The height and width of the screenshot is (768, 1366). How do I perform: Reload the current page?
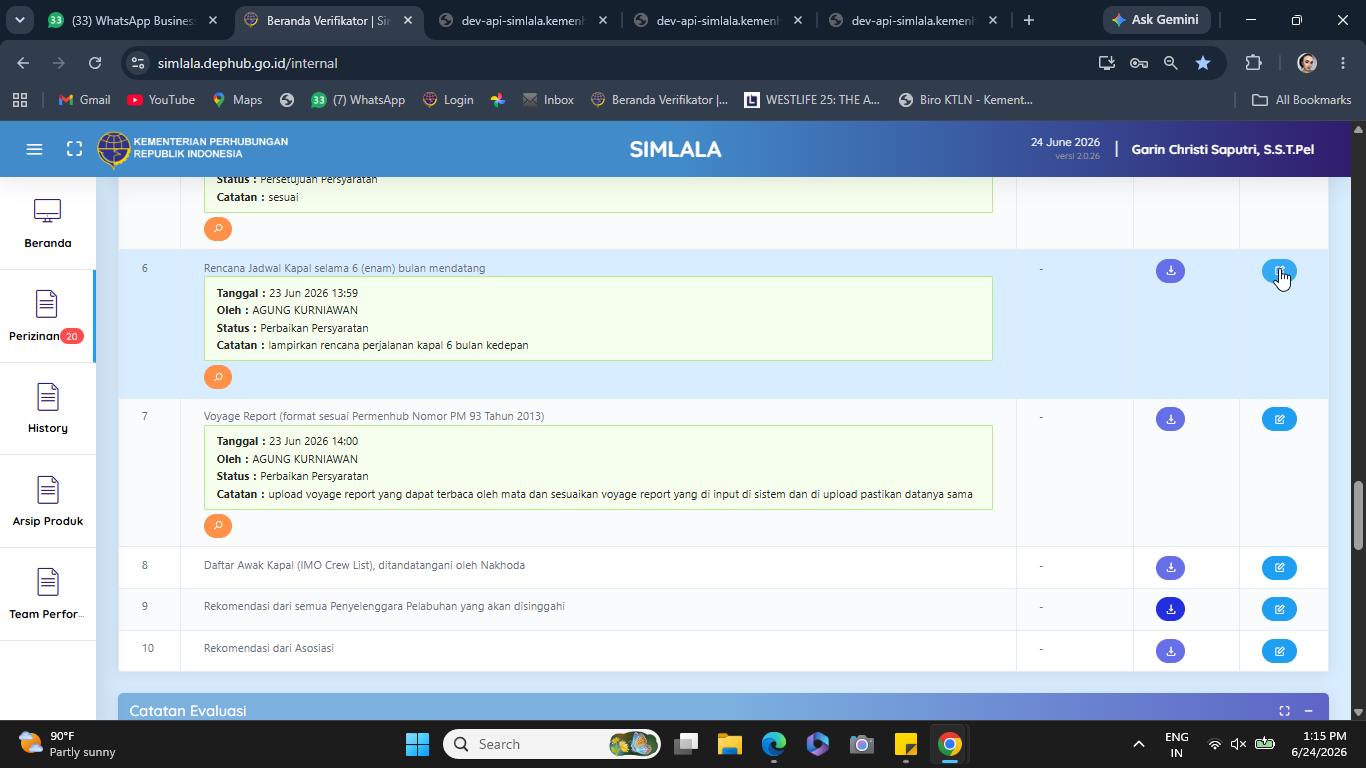pos(95,63)
